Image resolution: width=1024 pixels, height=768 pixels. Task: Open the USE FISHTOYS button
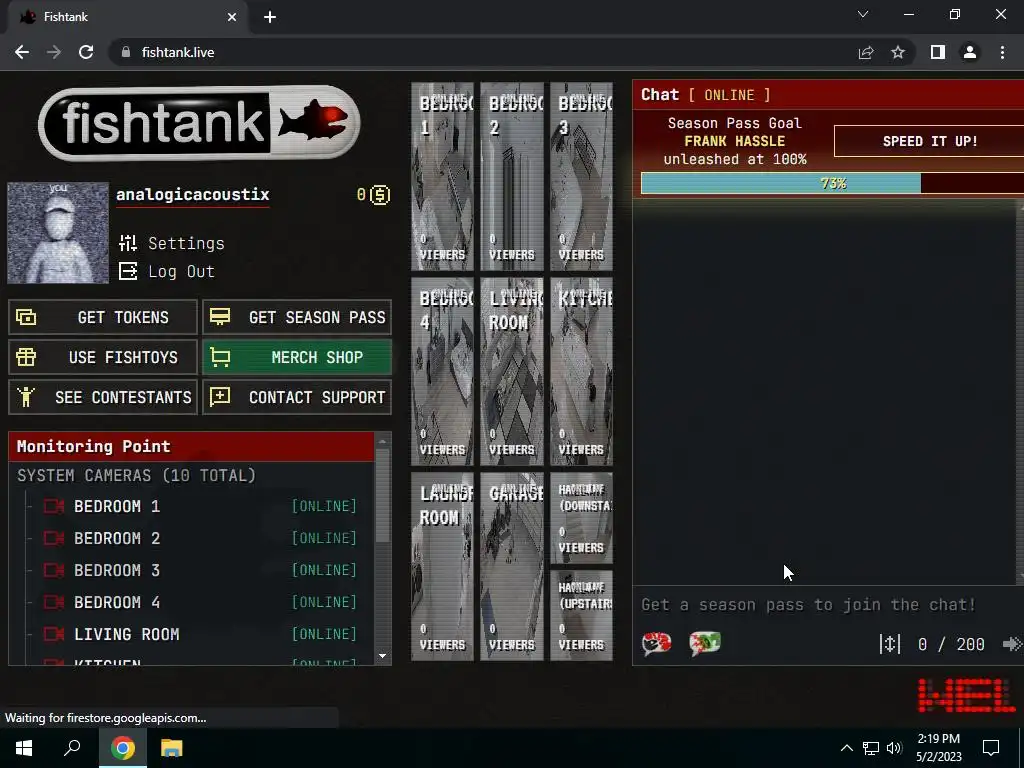point(103,357)
